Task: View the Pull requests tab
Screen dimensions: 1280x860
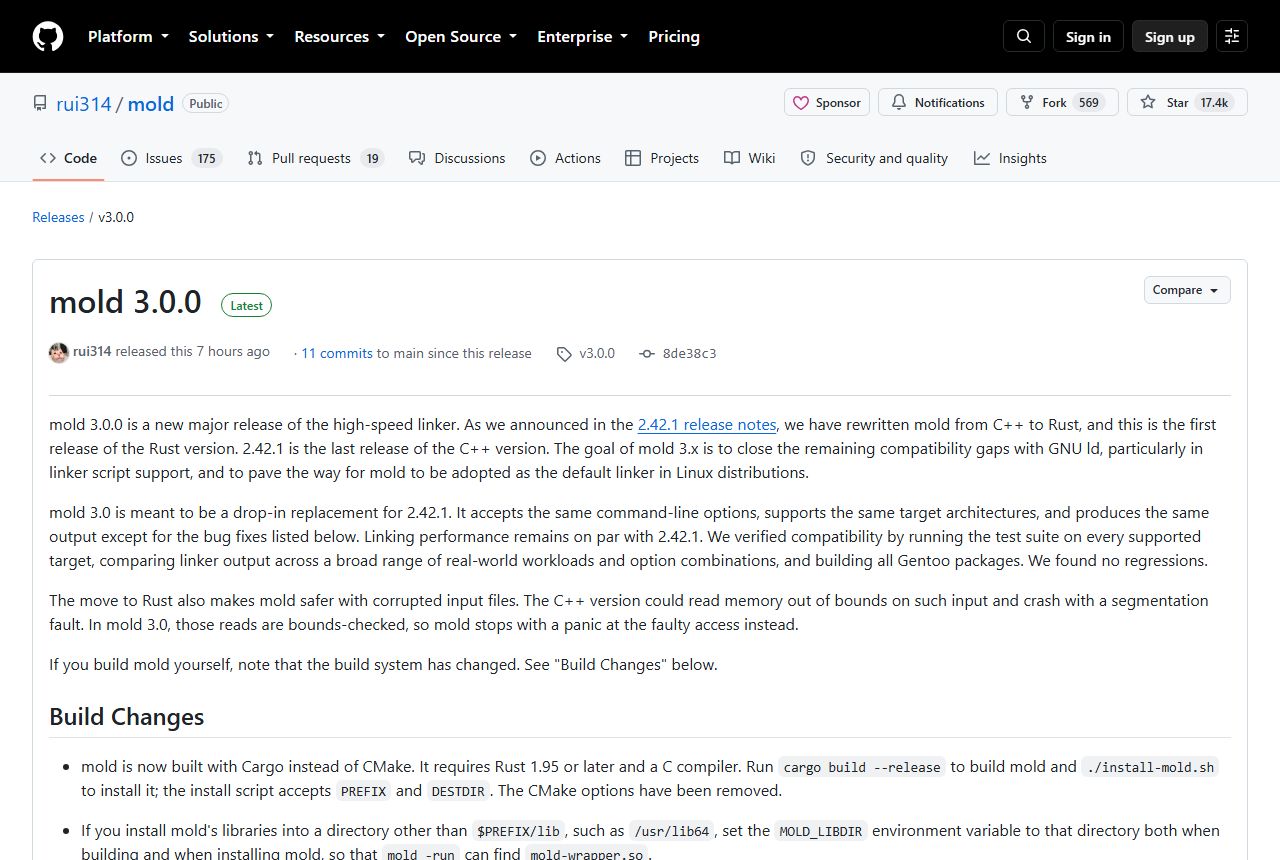Action: click(x=316, y=158)
